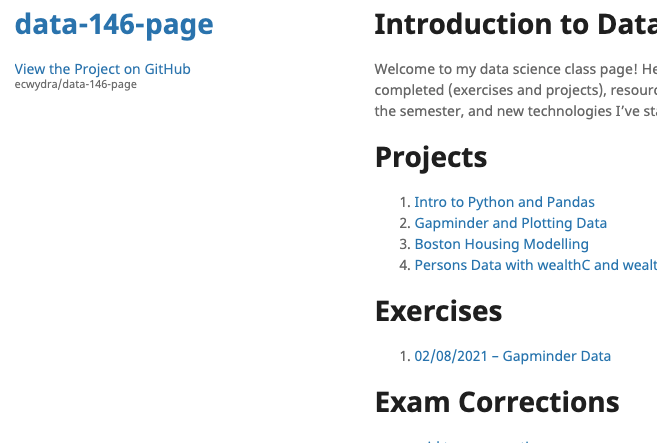
Task: Click the ecwydra/data-146-page repository text
Action: pyautogui.click(x=76, y=84)
